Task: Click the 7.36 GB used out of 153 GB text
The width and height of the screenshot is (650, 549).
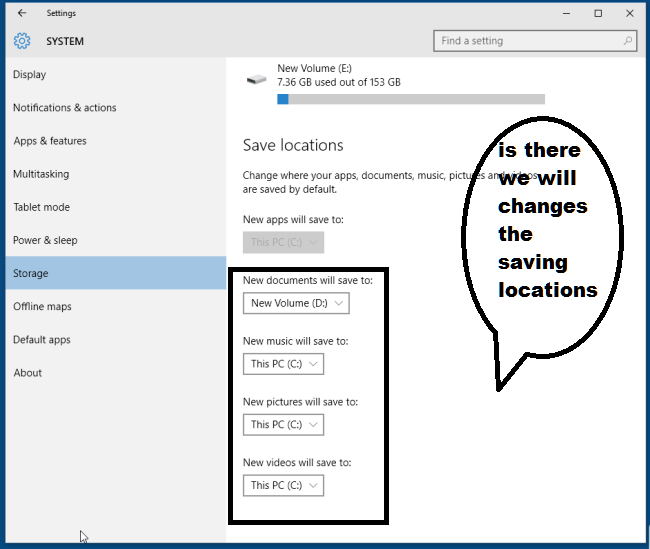Action: 339,82
